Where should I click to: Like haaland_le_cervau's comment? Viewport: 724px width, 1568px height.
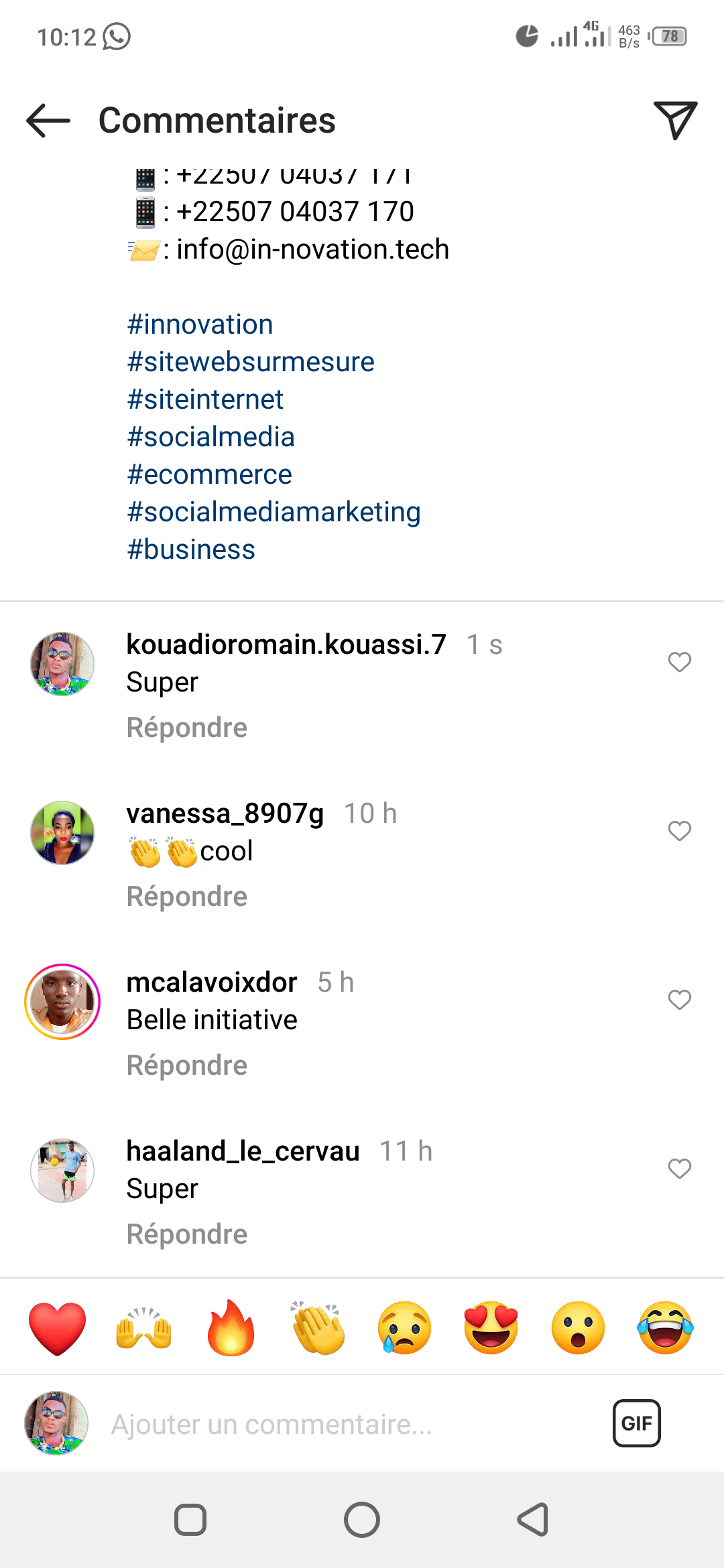pyautogui.click(x=679, y=1169)
